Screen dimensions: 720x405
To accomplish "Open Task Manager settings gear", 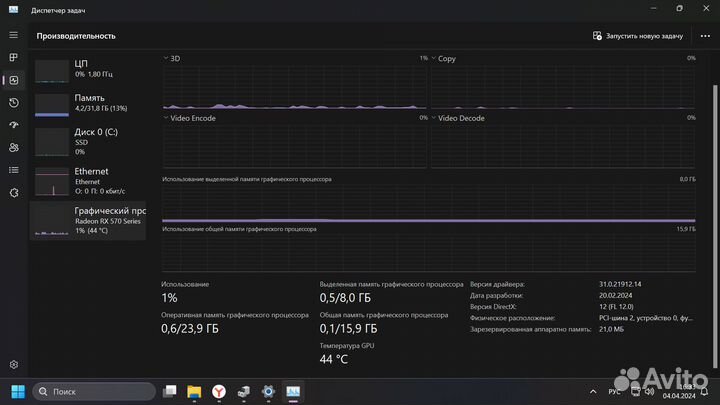I will tap(14, 365).
